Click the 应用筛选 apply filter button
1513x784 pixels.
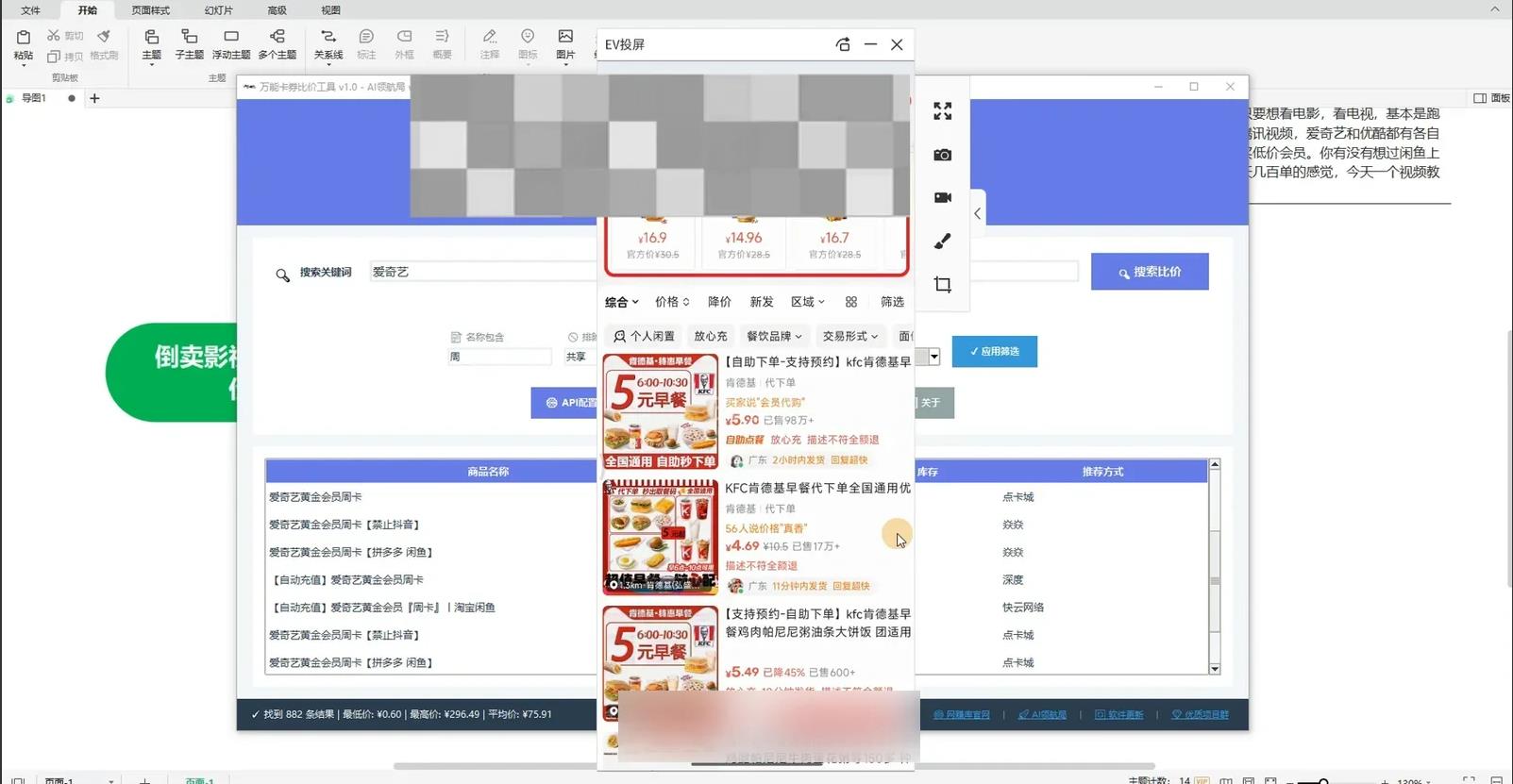994,351
